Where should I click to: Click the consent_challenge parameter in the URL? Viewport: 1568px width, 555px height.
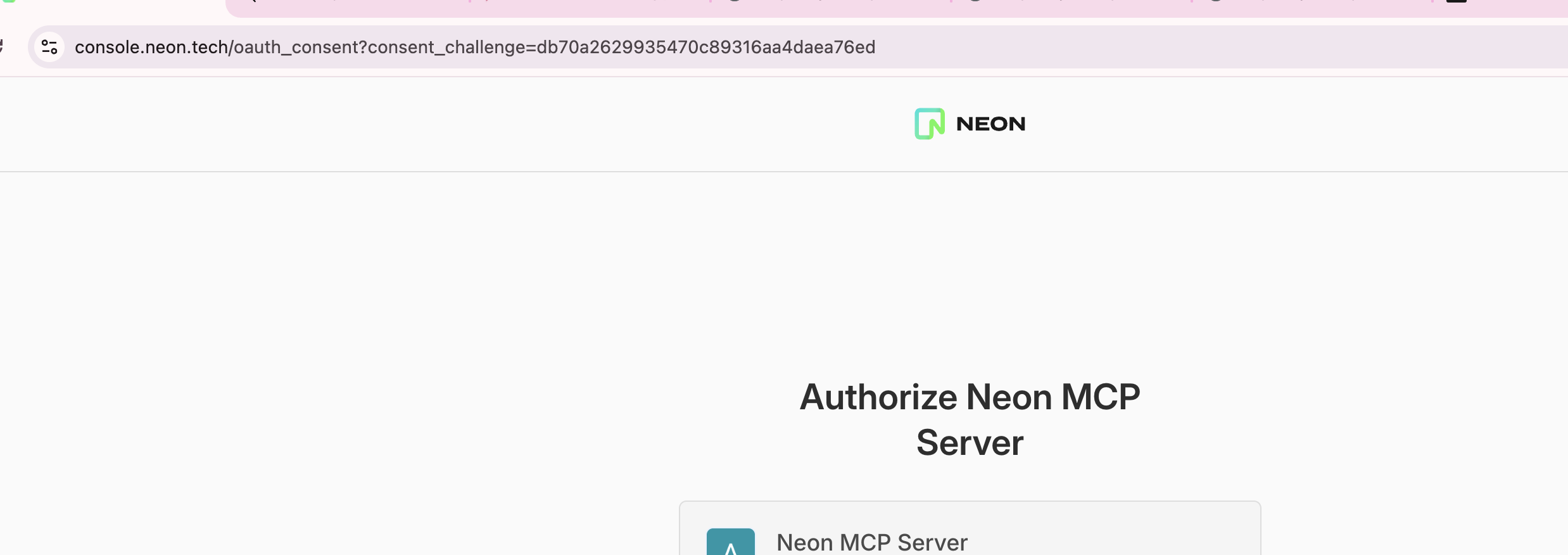pos(621,47)
